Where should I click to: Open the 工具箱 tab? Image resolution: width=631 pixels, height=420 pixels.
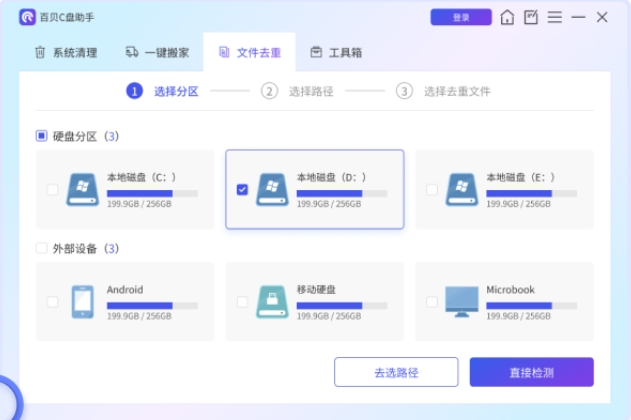coord(336,52)
